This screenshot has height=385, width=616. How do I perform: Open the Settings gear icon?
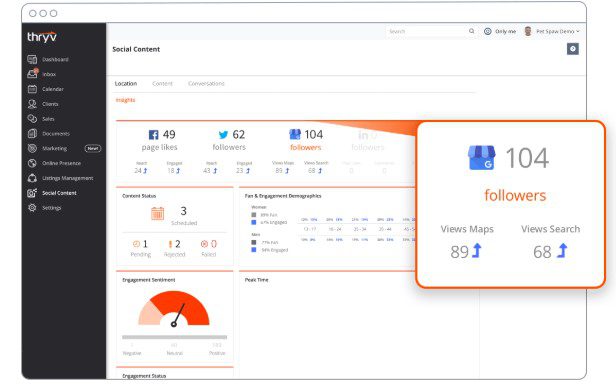click(32, 208)
